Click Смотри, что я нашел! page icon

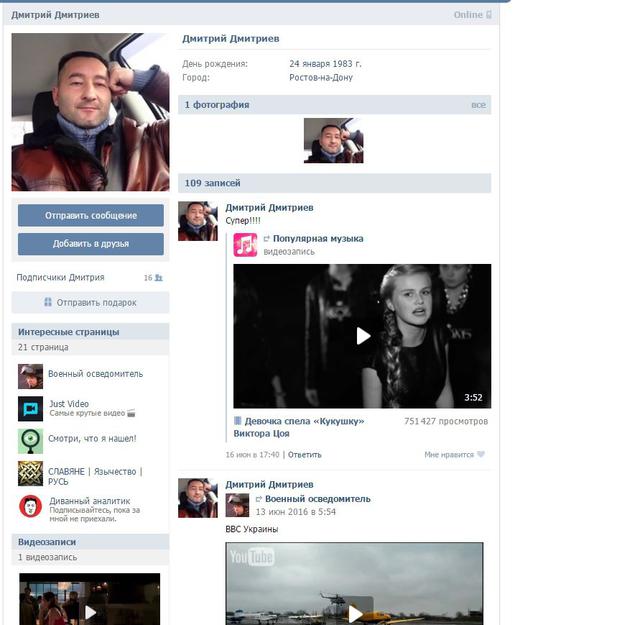click(x=30, y=440)
